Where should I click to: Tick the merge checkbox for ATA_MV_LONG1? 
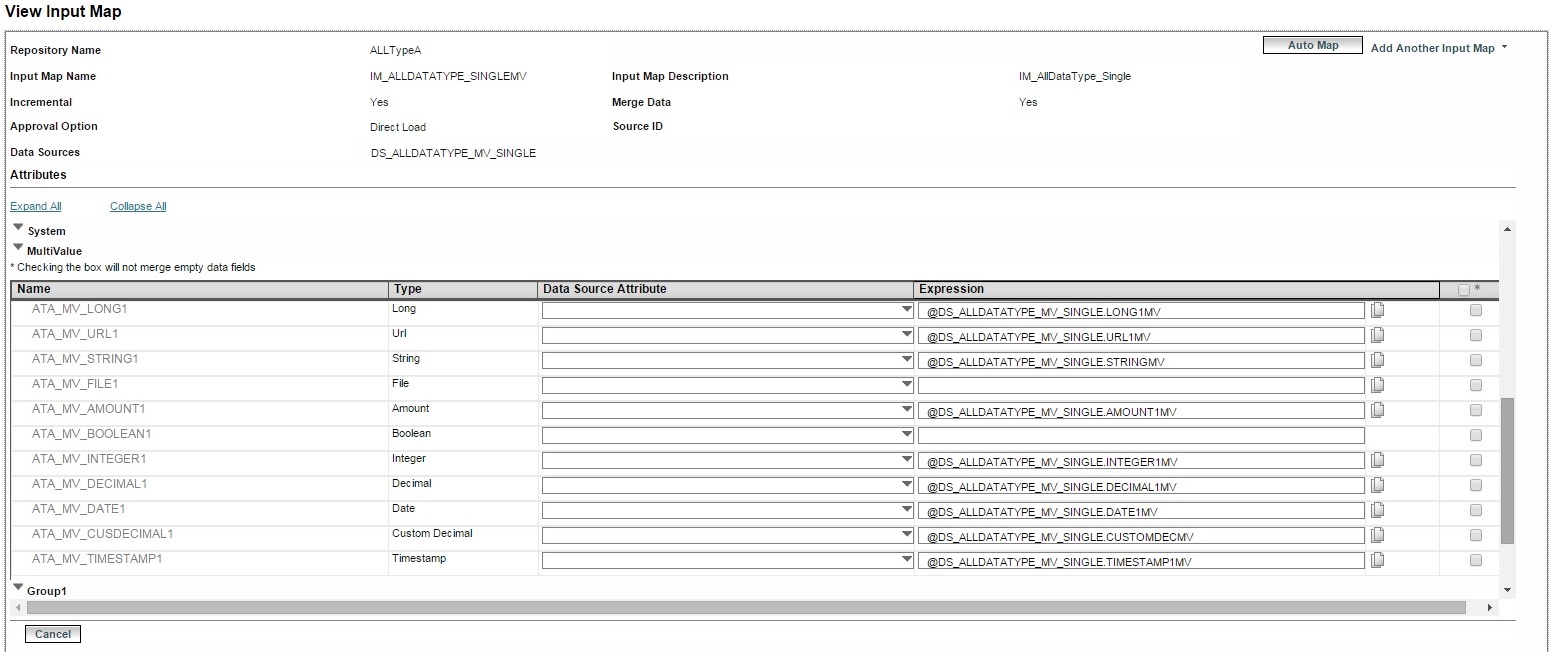[x=1476, y=310]
